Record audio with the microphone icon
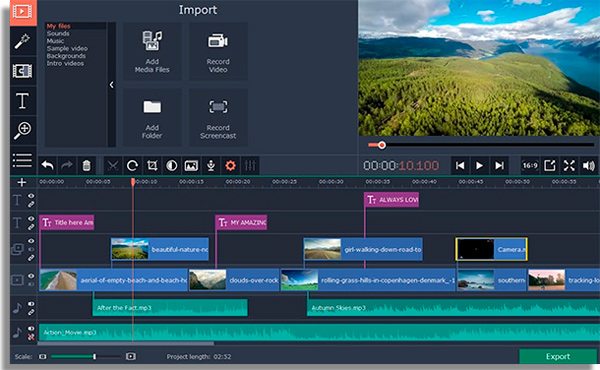Viewport: 600px width, 370px height. [211, 166]
